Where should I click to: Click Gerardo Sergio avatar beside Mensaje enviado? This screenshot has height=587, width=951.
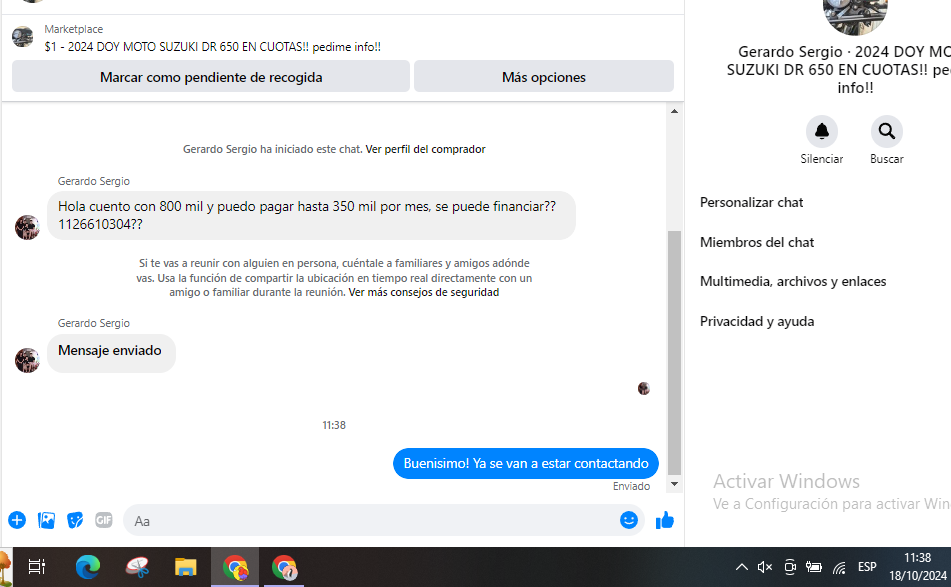(x=27, y=360)
